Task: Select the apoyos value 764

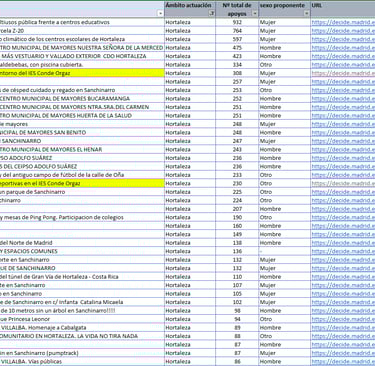Action: (x=237, y=31)
